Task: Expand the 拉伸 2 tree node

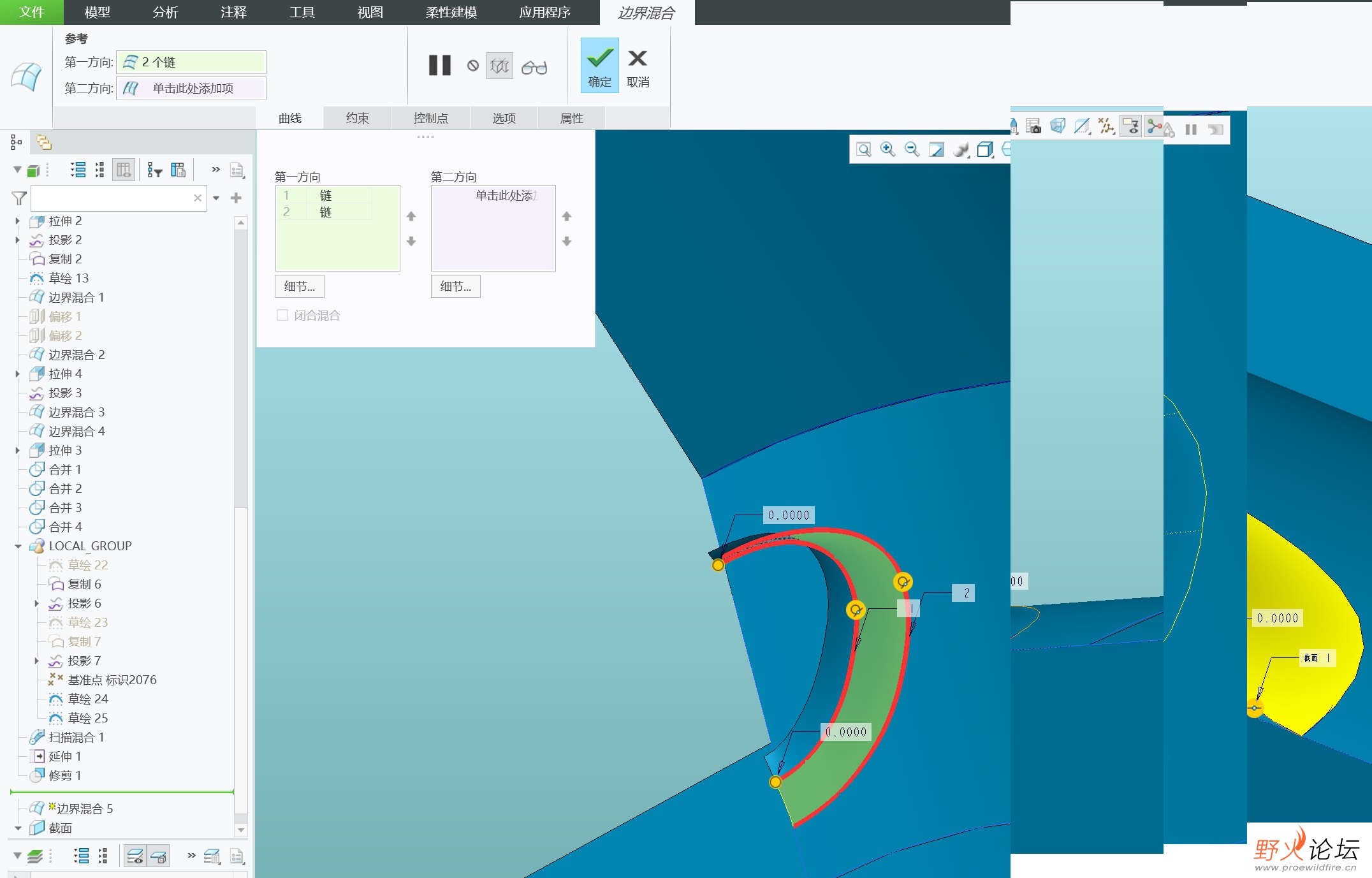Action: click(x=17, y=221)
